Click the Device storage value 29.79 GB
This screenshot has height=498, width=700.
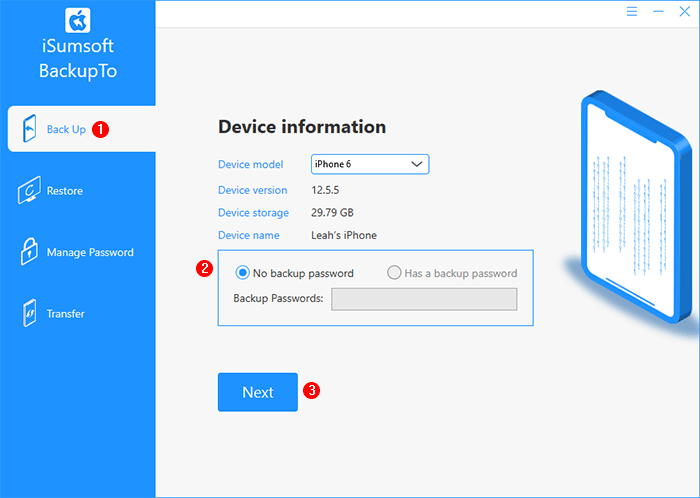(x=332, y=212)
